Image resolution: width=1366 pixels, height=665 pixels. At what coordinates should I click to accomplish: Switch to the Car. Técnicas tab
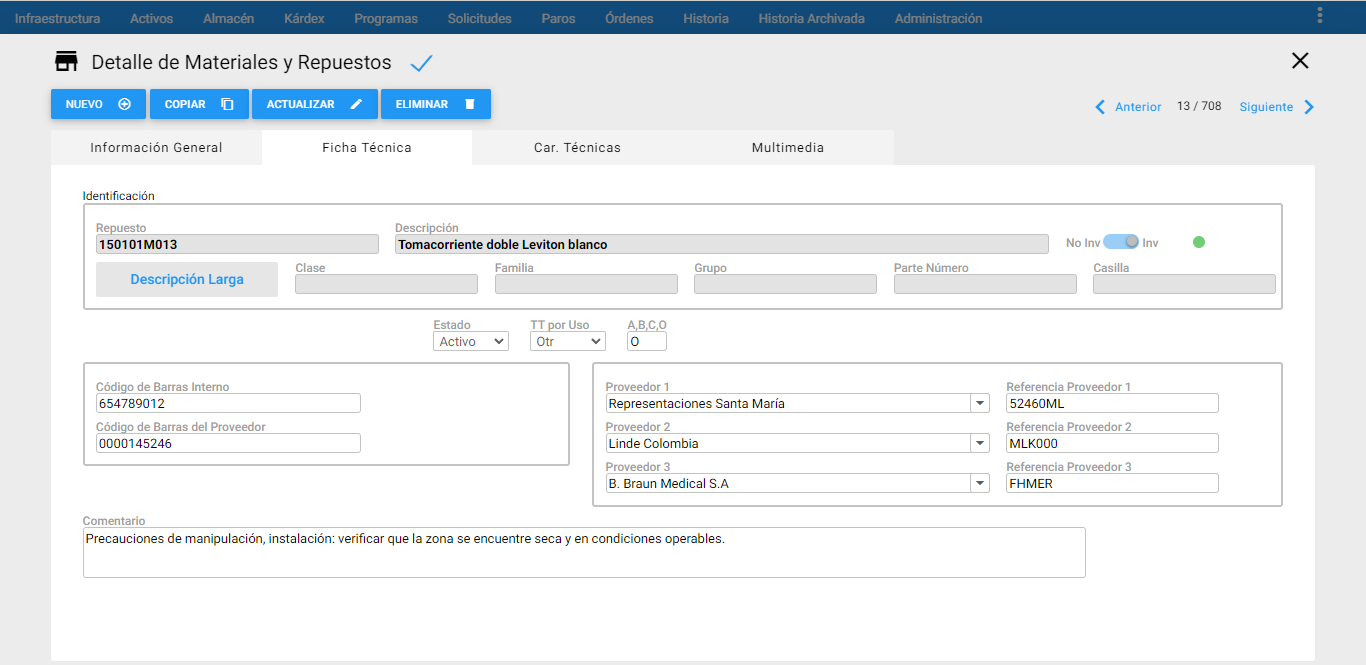click(x=577, y=147)
